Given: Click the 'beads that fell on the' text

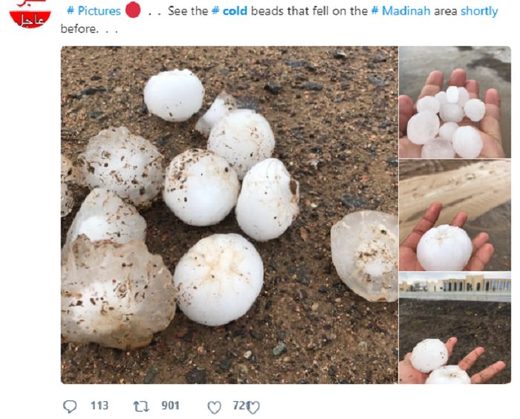Looking at the screenshot, I should pos(309,11).
